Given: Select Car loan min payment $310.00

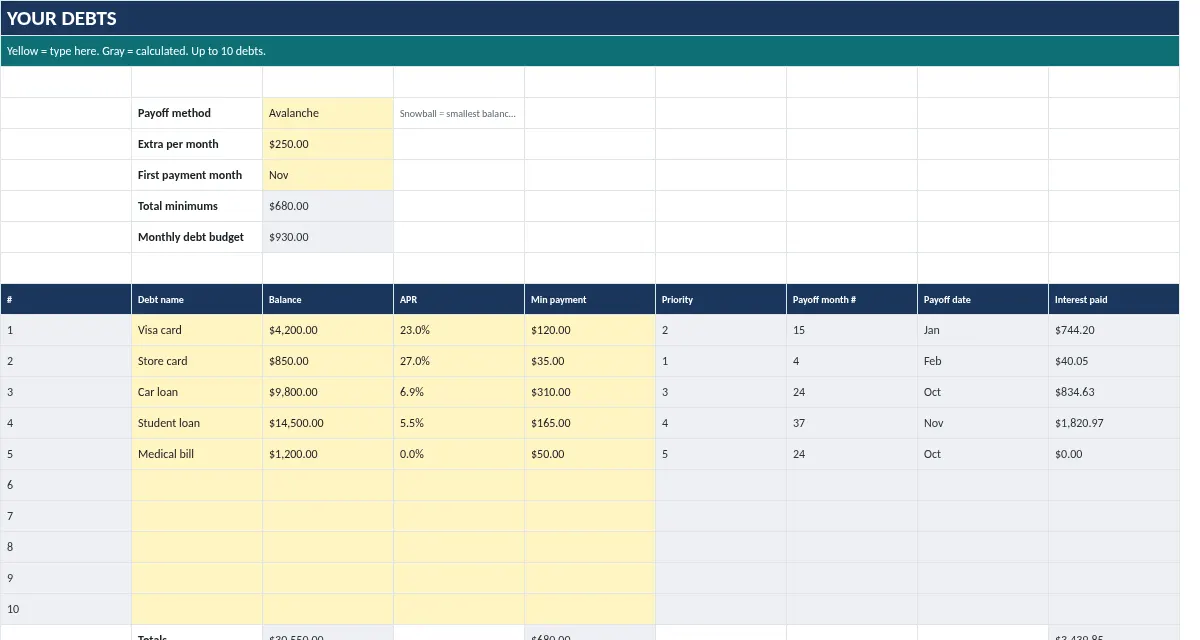Looking at the screenshot, I should 590,392.
